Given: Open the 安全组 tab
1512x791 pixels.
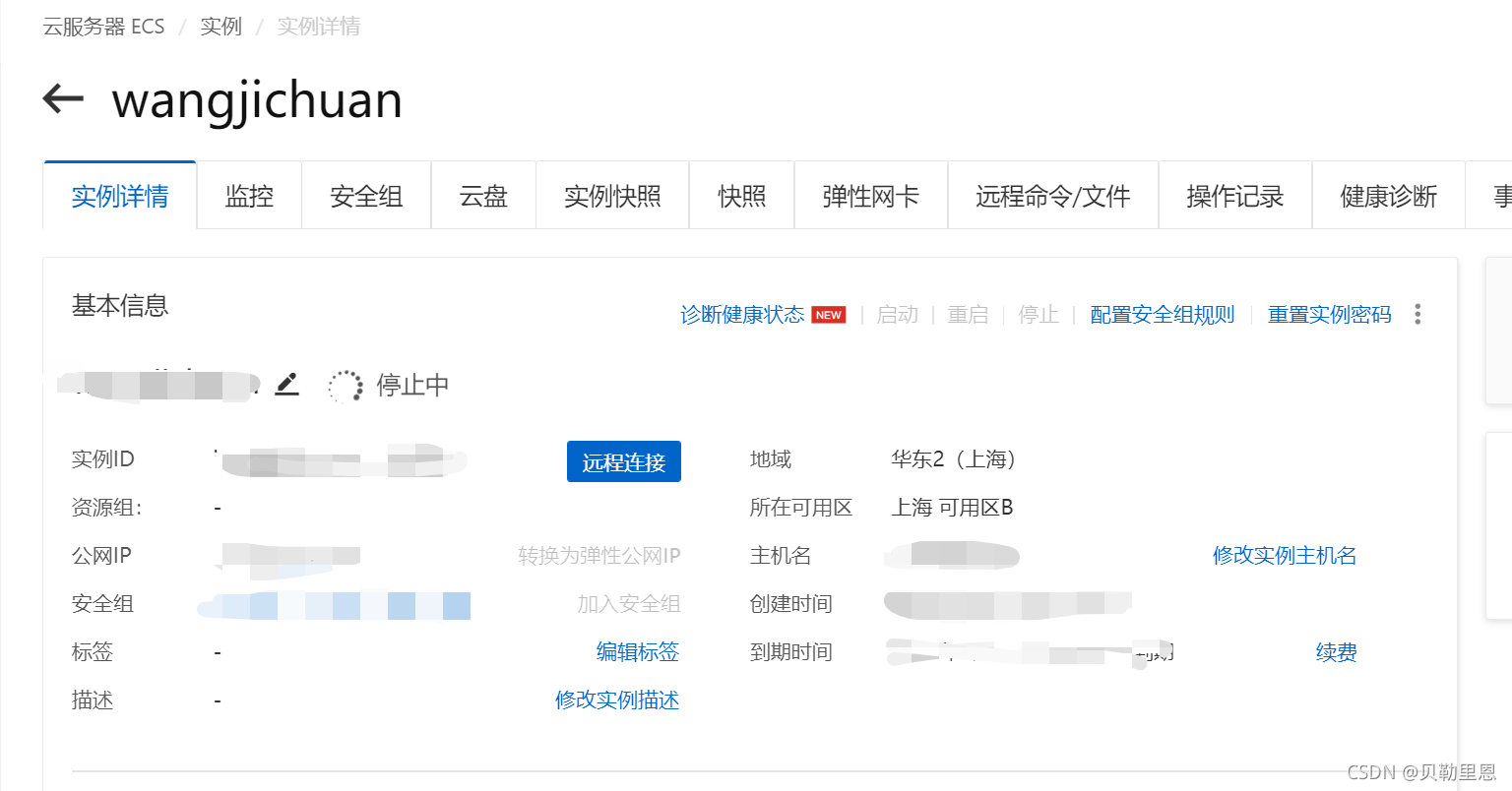Looking at the screenshot, I should 366,196.
